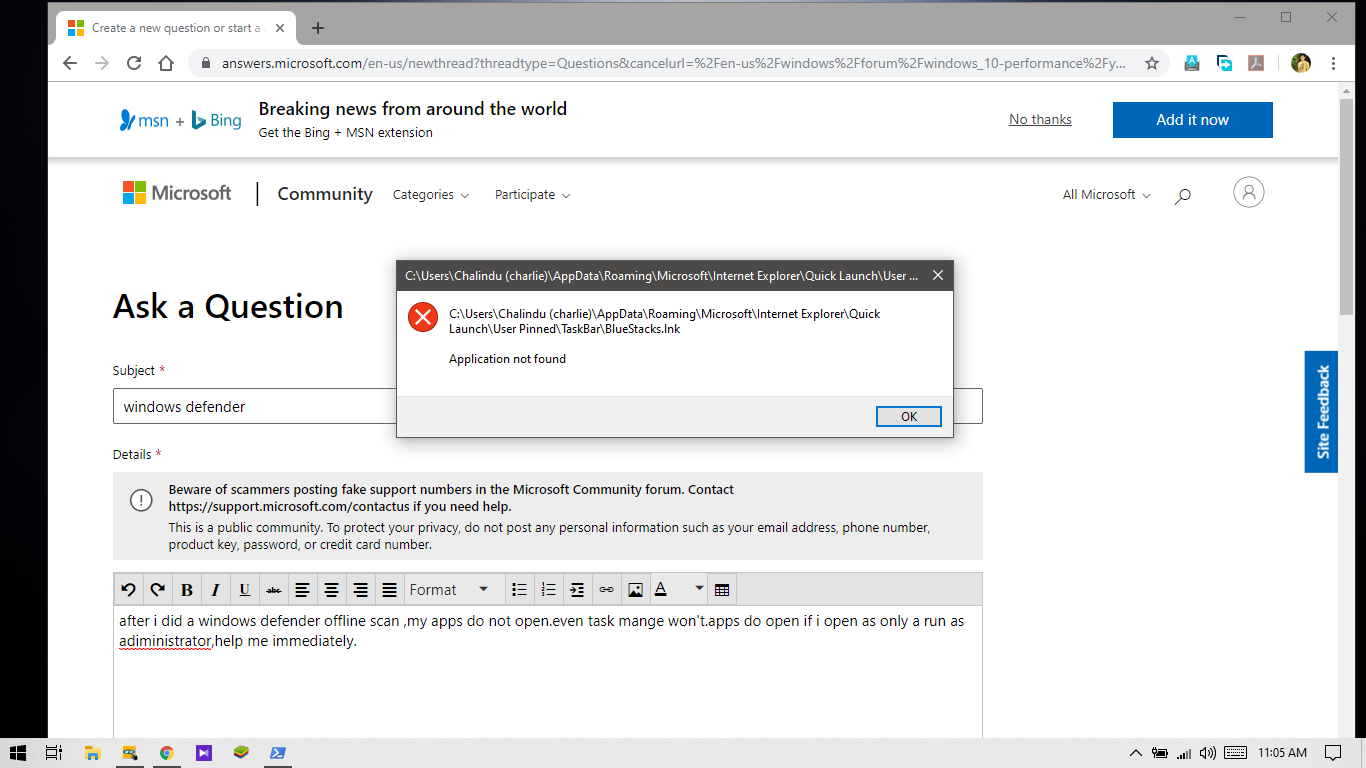This screenshot has width=1366, height=768.
Task: Click the MSN + Bing banner logo
Action: click(181, 120)
